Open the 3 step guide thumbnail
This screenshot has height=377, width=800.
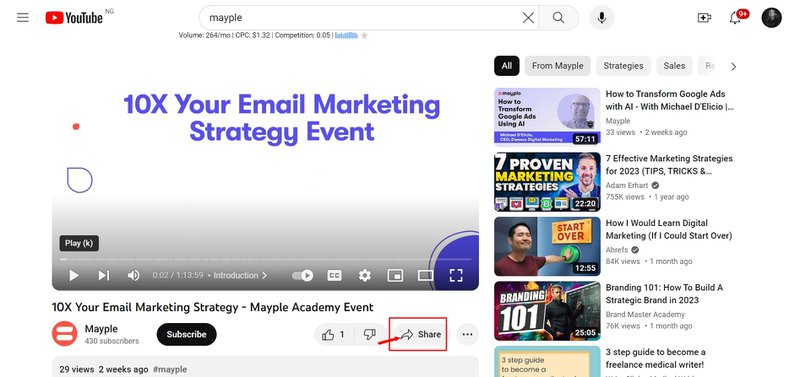tap(547, 362)
